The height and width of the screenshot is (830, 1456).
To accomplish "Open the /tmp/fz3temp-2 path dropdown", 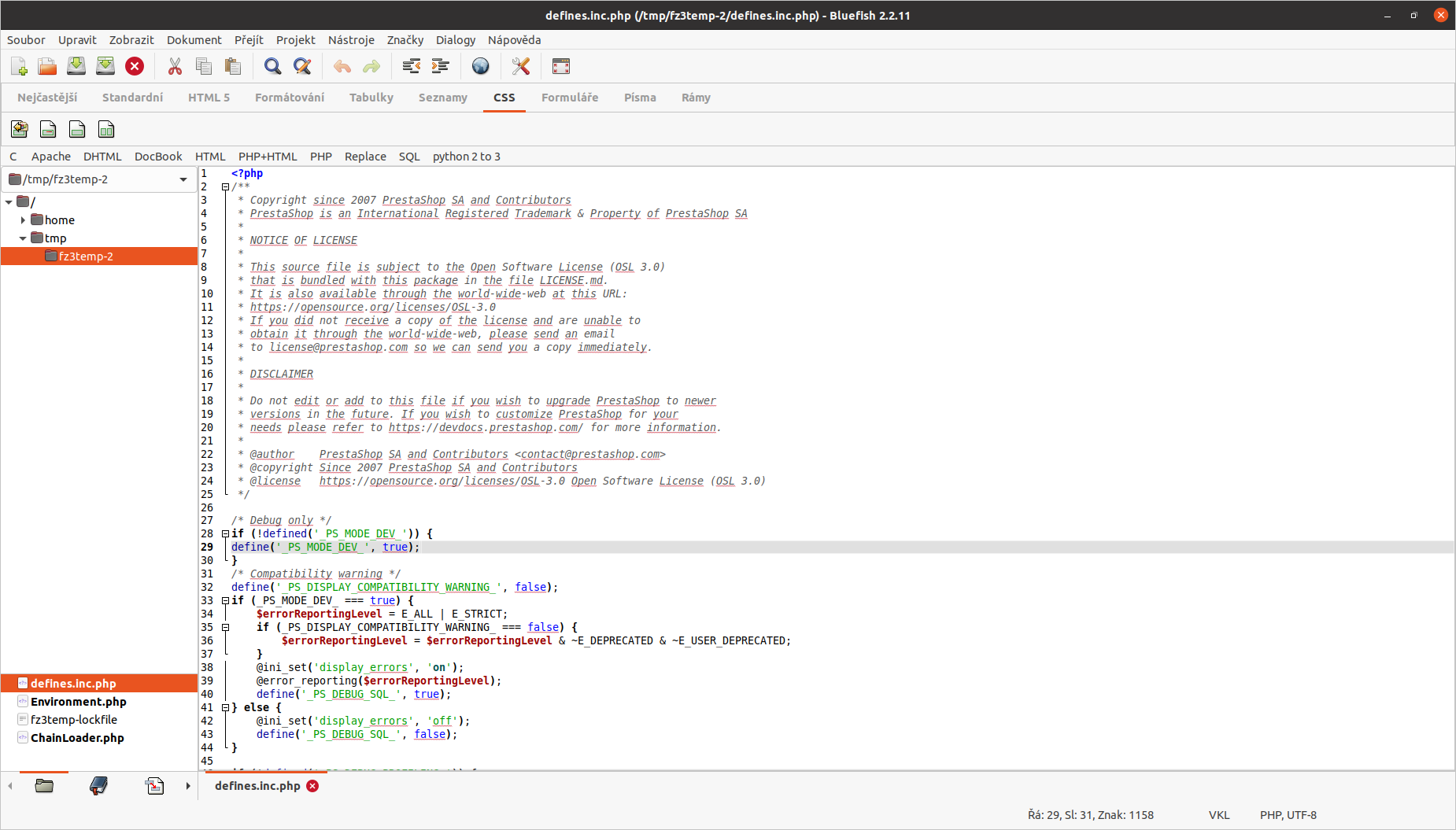I will 183,179.
